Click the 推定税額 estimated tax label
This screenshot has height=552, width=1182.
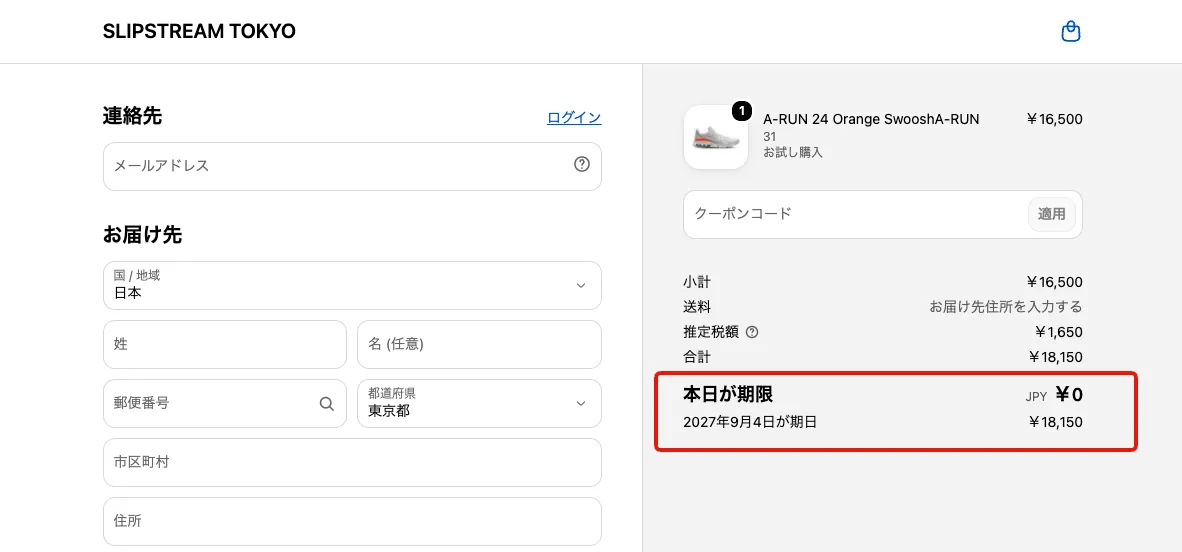click(711, 332)
